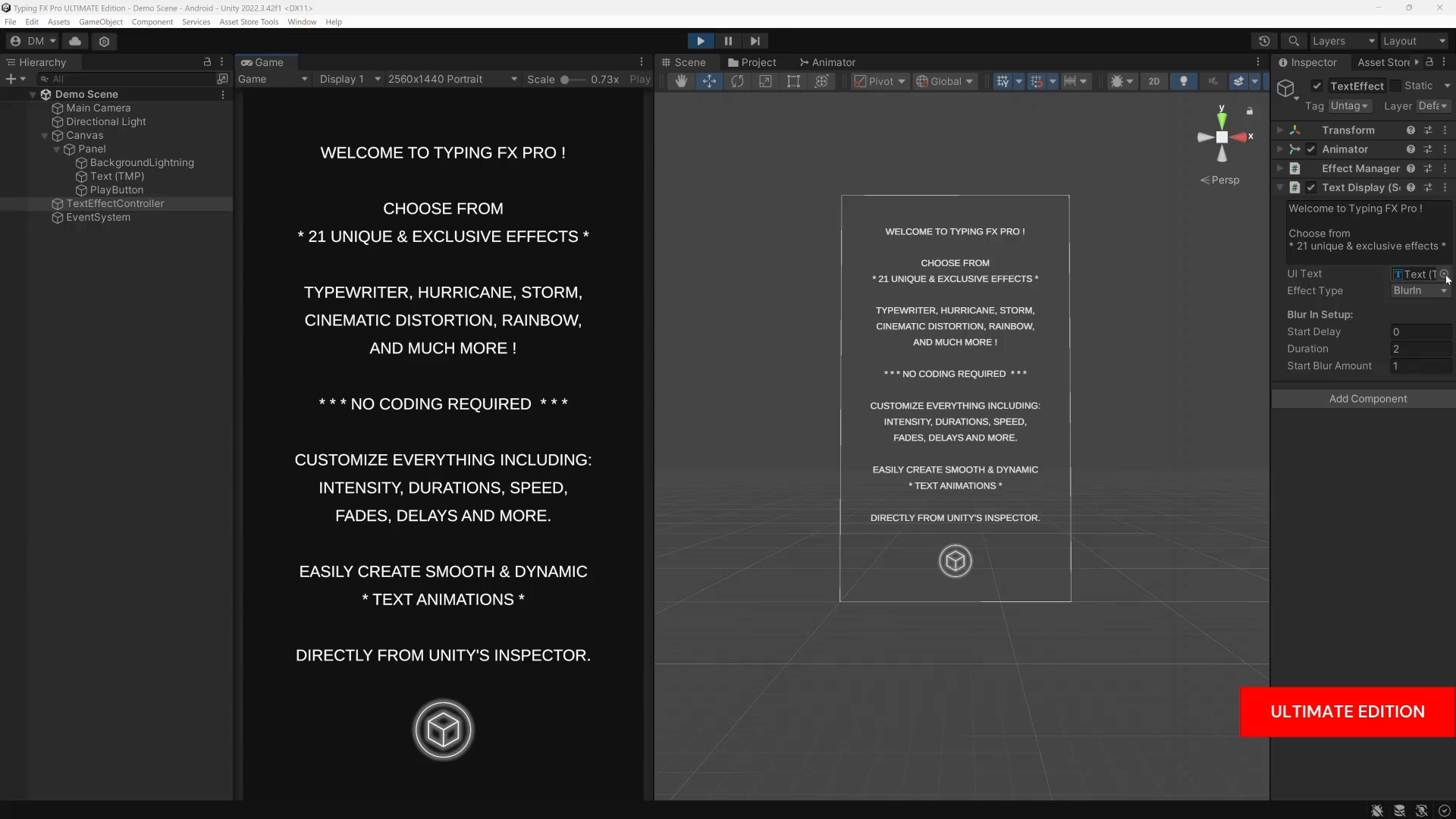Select the Hand (View) tool in Scene toolbar

pyautogui.click(x=681, y=81)
